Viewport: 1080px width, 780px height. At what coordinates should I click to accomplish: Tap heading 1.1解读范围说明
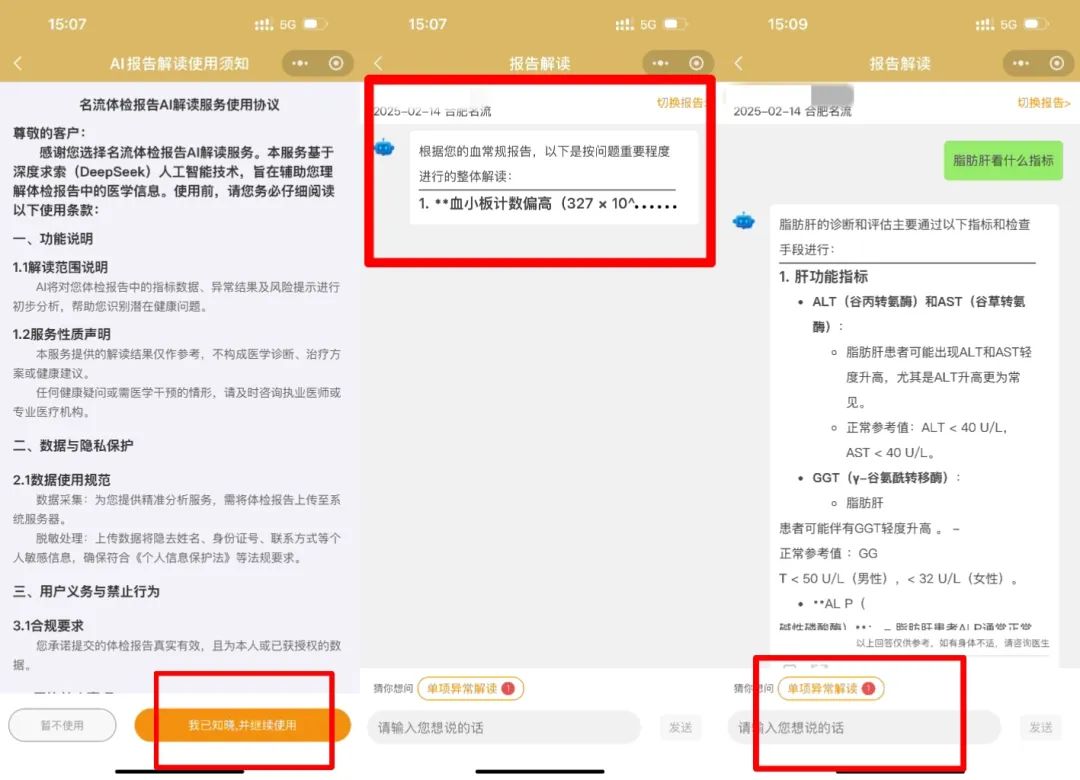[x=60, y=267]
